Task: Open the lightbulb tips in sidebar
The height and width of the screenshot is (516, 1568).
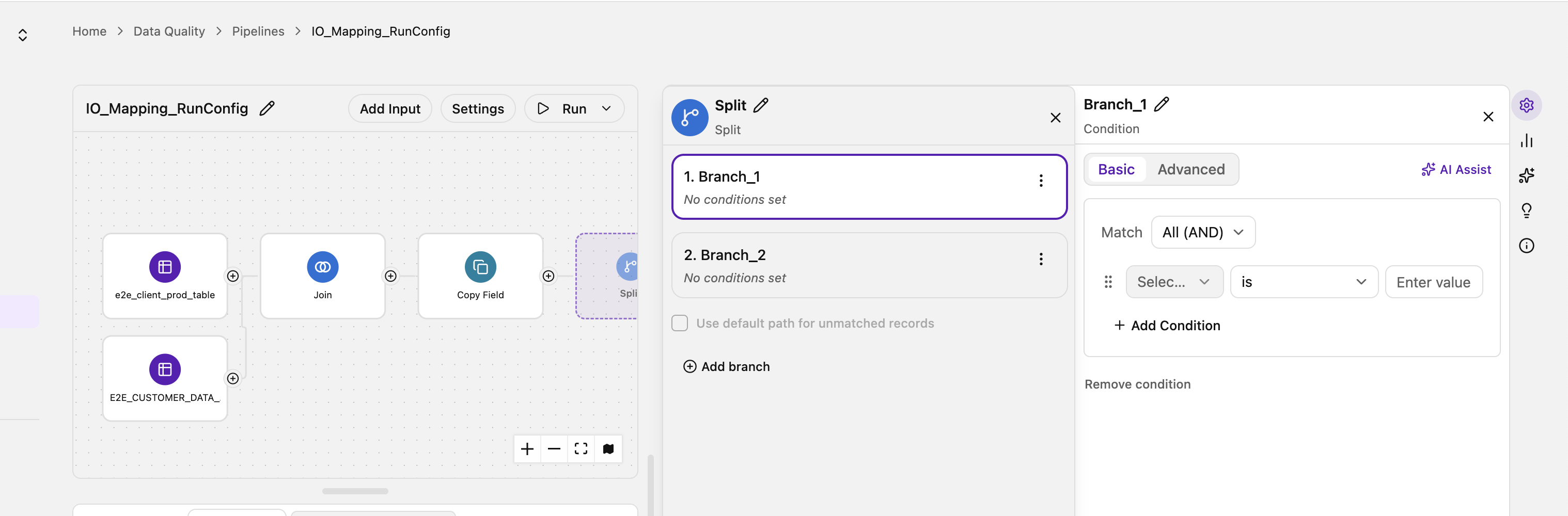Action: (x=1527, y=211)
